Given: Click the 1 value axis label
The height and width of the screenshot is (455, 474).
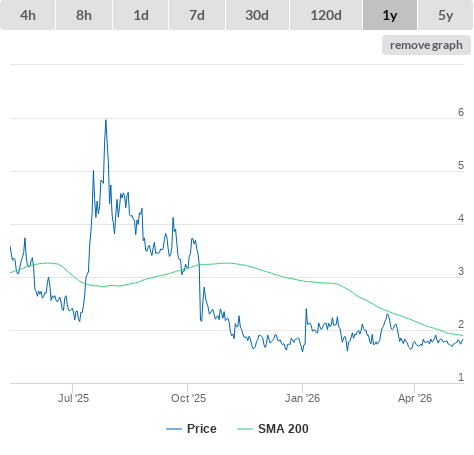Looking at the screenshot, I should point(461,377).
